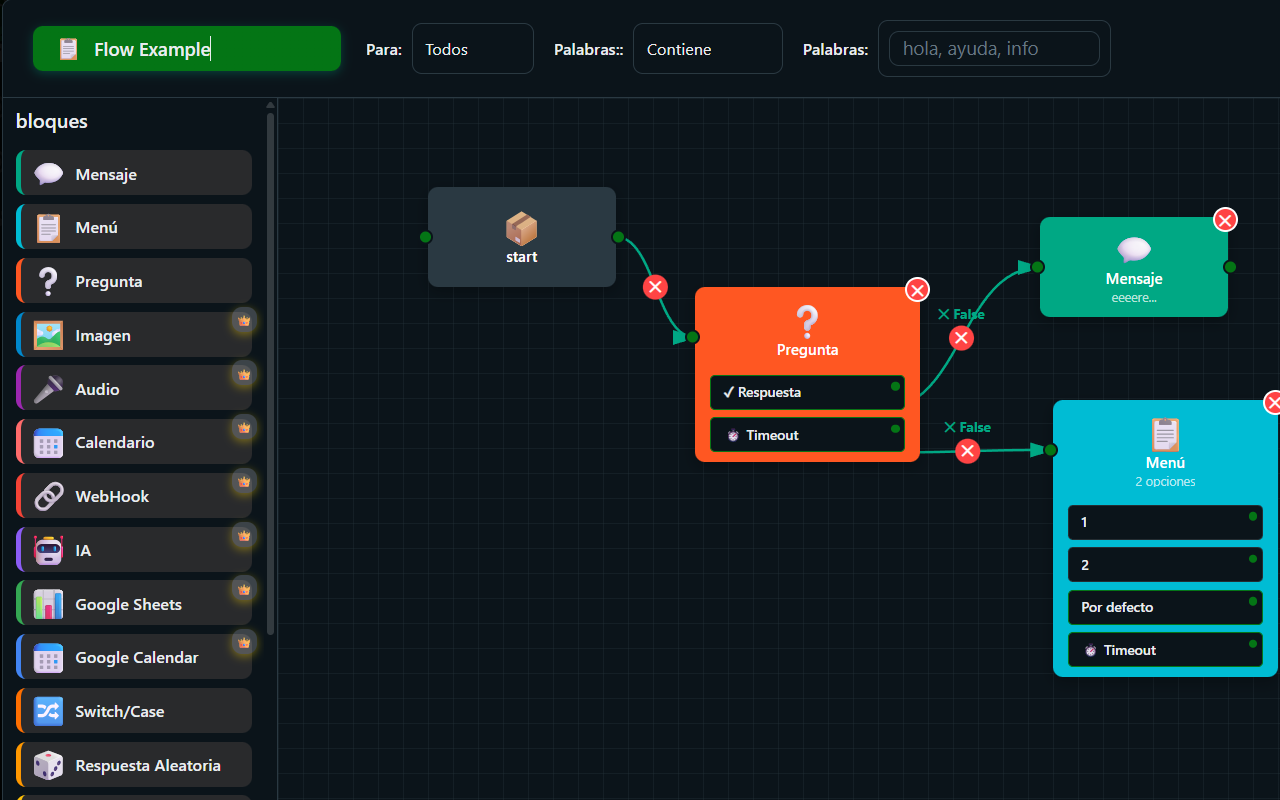Remove the Mensaje node using its red X
Image resolution: width=1280 pixels, height=800 pixels.
[x=1225, y=219]
